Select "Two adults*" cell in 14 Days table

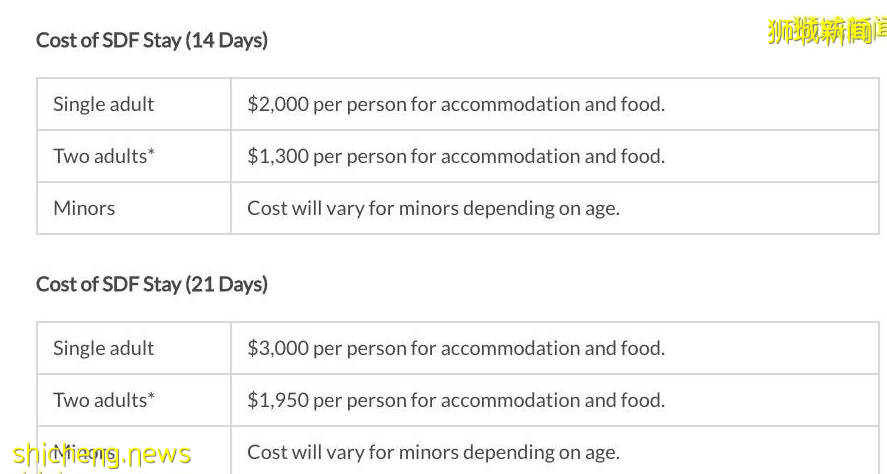(104, 156)
